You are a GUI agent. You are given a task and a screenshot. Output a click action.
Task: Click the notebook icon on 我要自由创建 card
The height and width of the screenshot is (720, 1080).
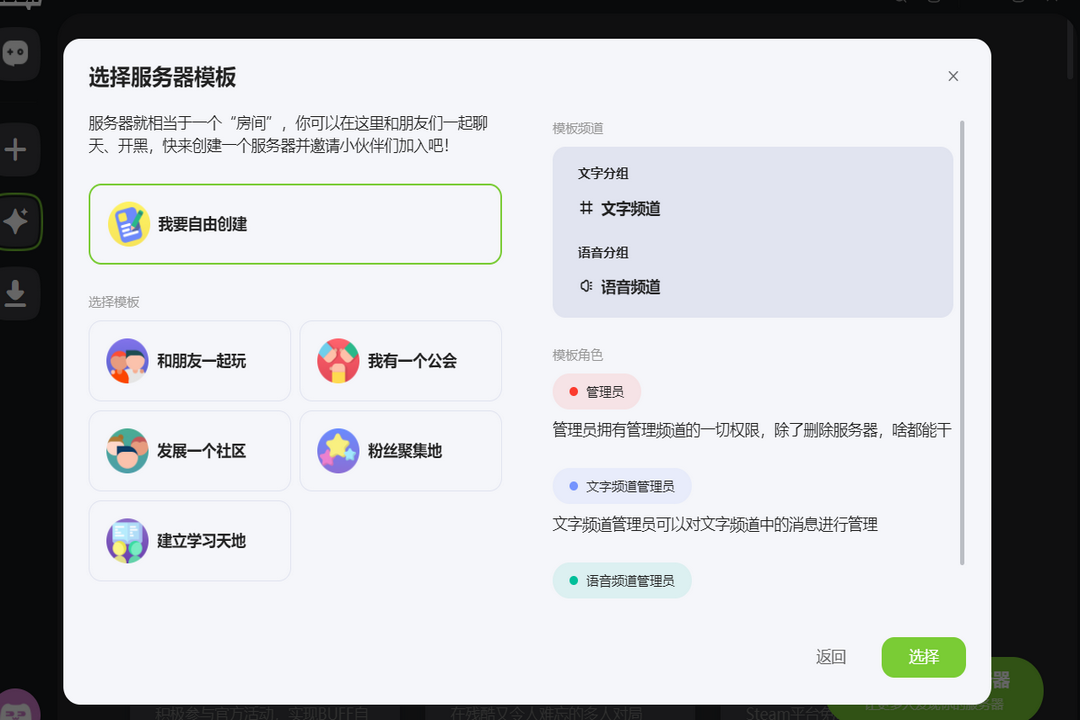coord(127,224)
